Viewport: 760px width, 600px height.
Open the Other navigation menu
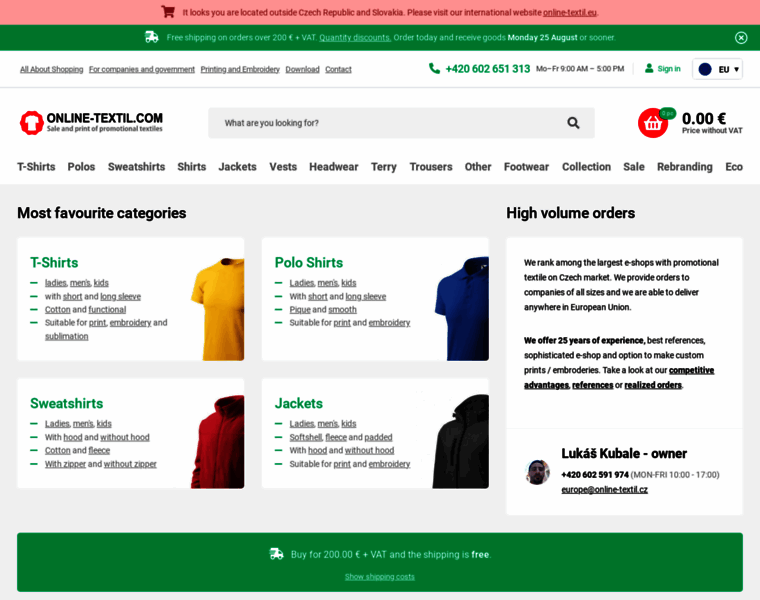click(x=478, y=167)
